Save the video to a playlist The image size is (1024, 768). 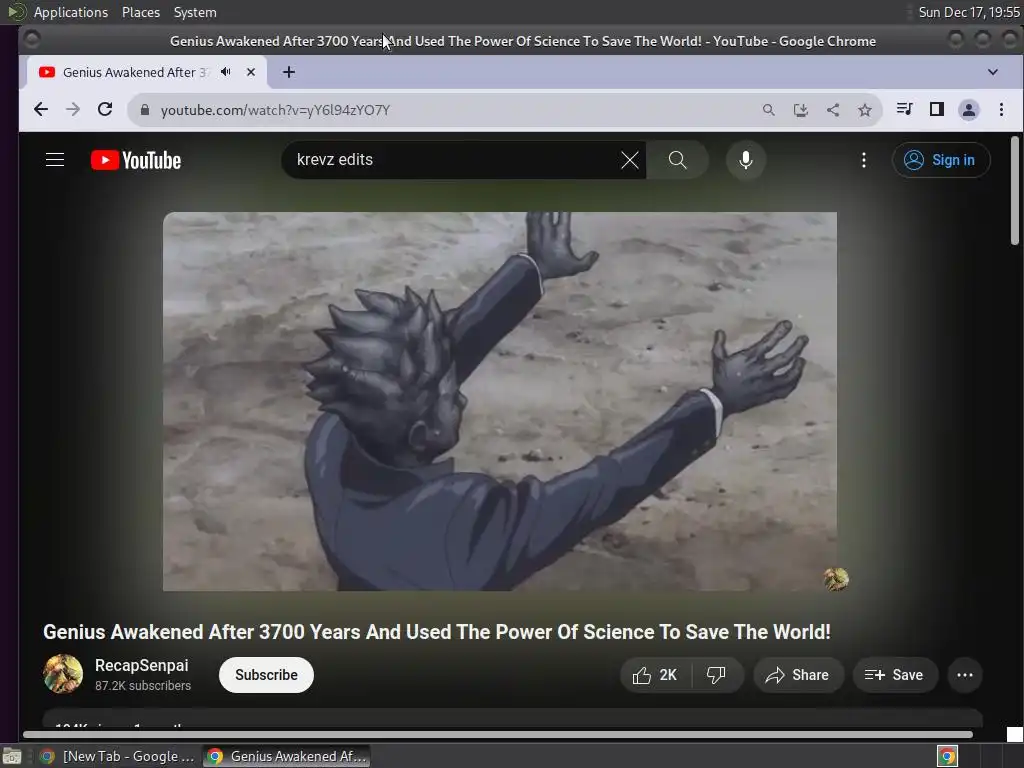click(x=895, y=675)
